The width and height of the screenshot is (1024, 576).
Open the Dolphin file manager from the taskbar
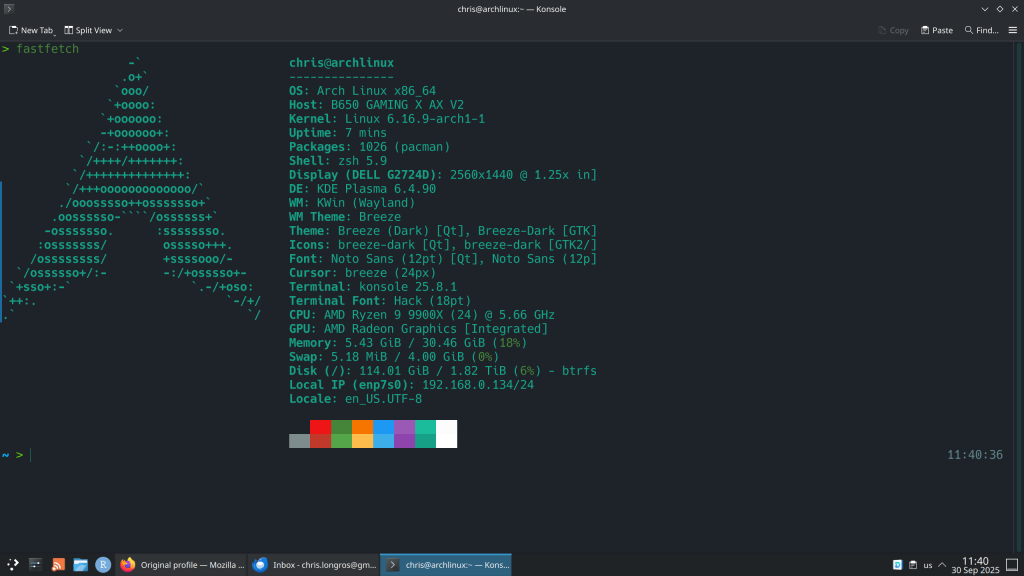80,565
